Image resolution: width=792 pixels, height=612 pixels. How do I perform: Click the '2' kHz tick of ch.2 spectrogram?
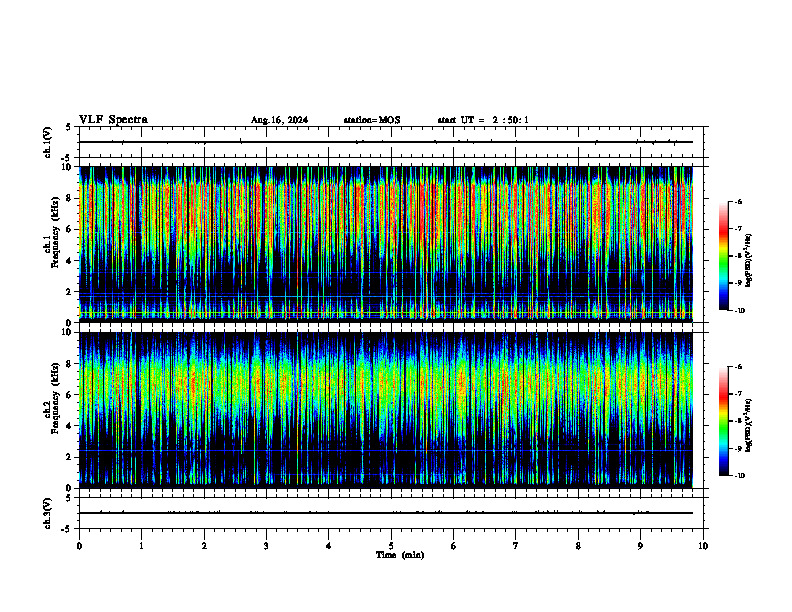[70, 457]
